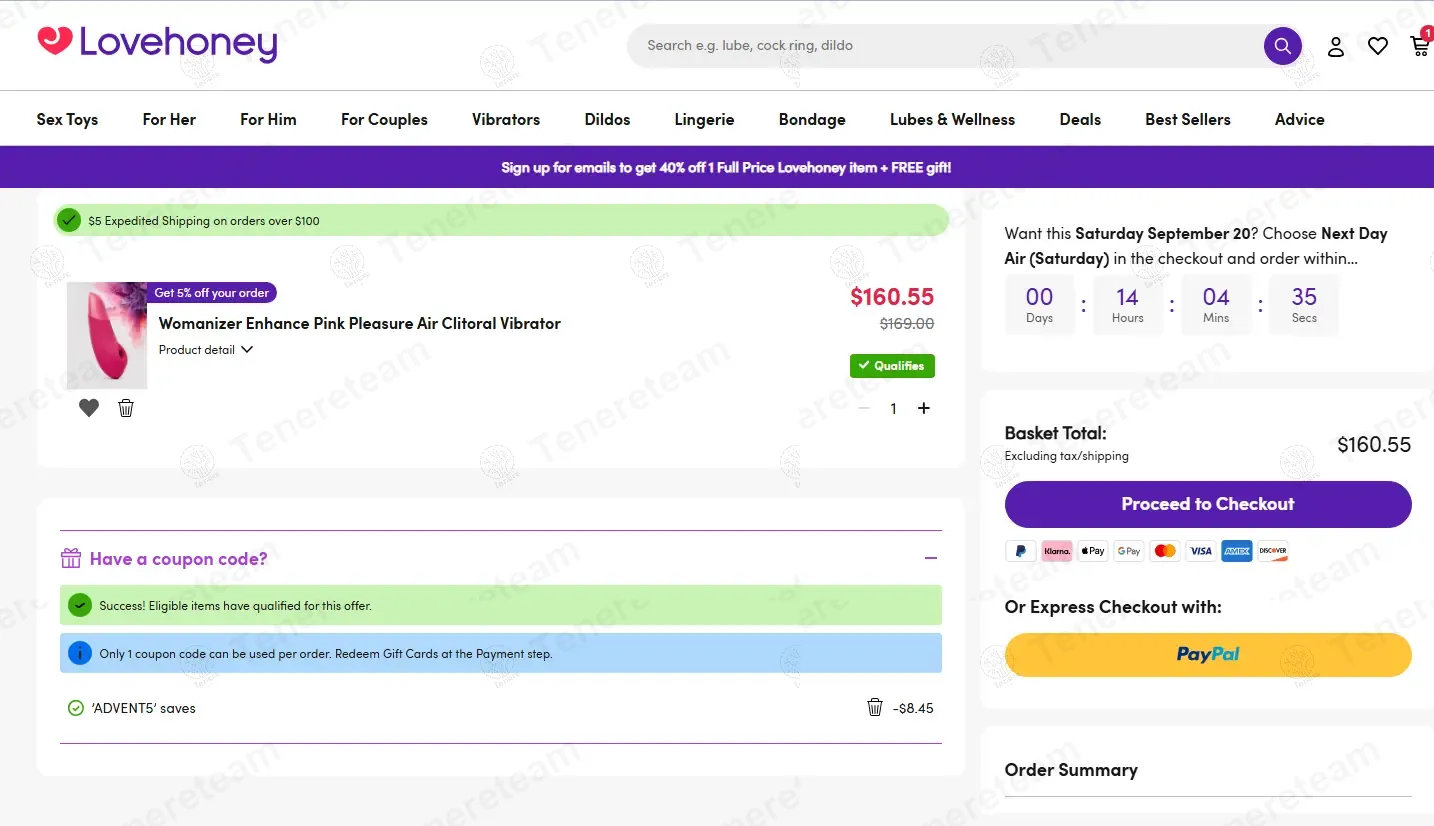Open the Dildos menu
This screenshot has width=1434, height=826.
(607, 119)
